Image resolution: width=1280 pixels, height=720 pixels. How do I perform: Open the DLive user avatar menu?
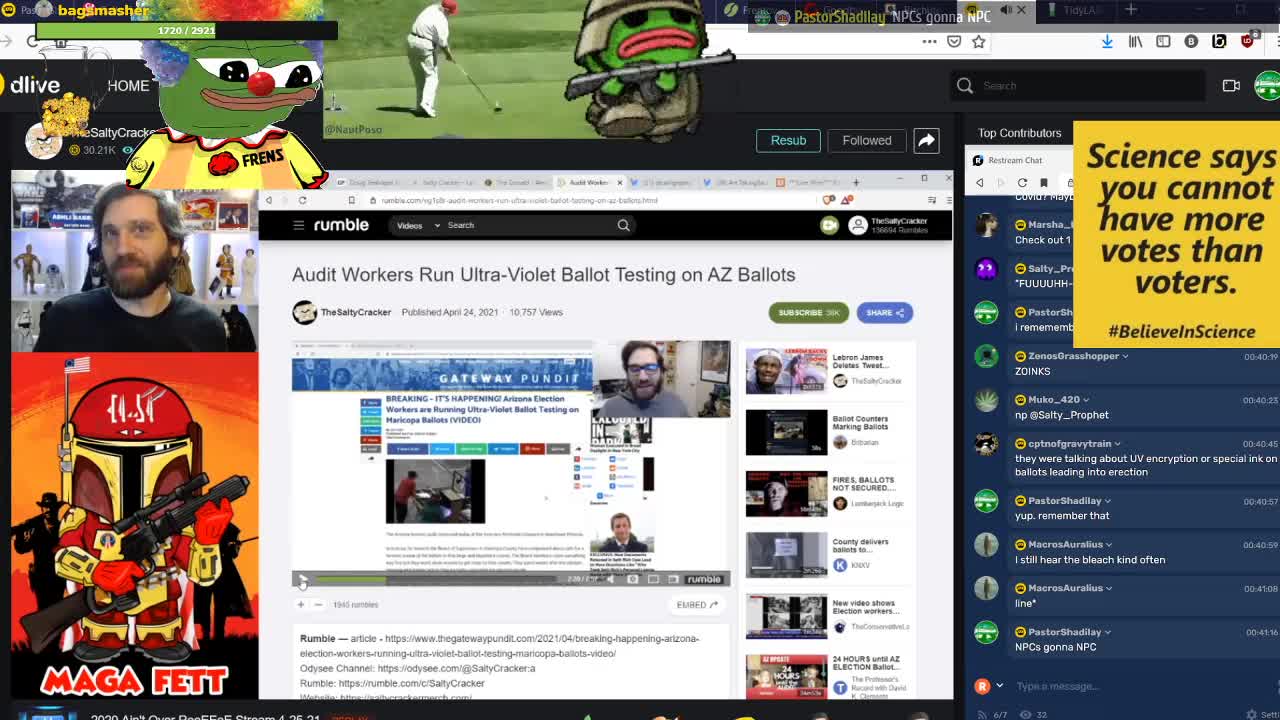tap(1268, 86)
